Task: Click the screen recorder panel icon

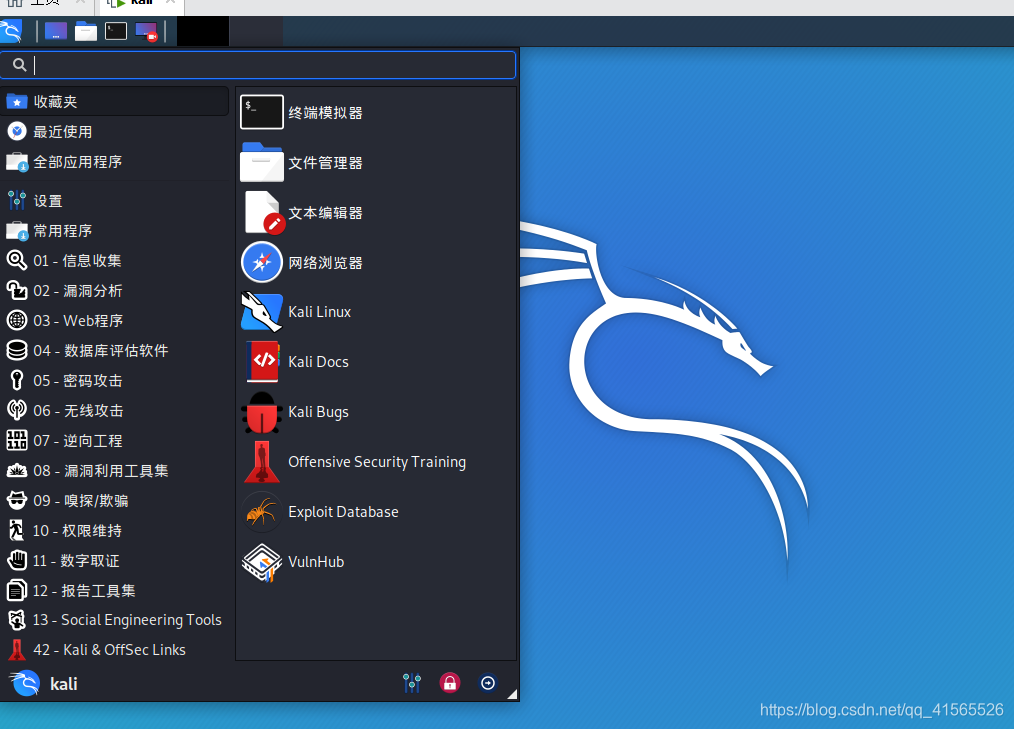Action: [x=146, y=31]
